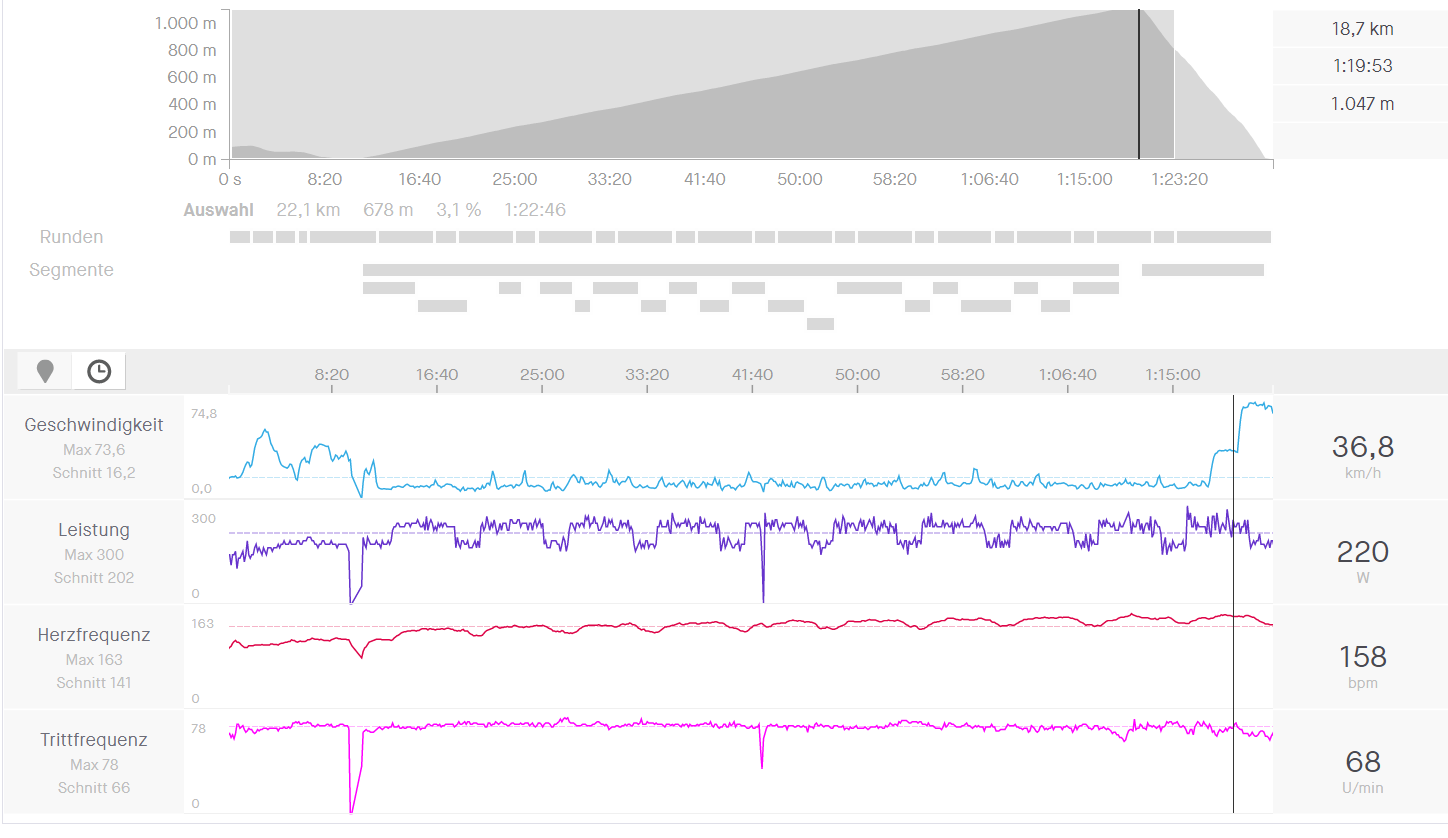Image resolution: width=1448 pixels, height=838 pixels.
Task: Click the 18,7 km distance readout
Action: (1362, 29)
